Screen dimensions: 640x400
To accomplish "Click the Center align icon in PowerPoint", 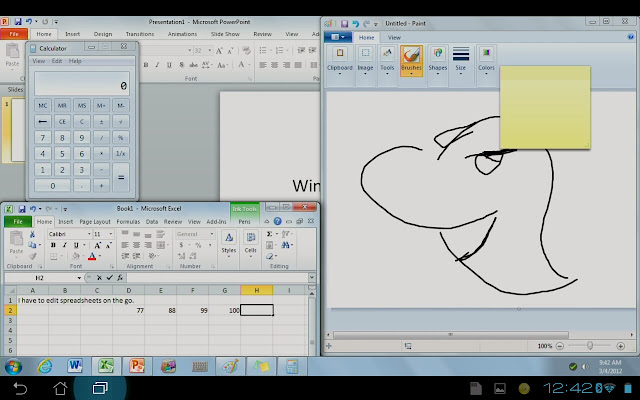I will coord(275,65).
